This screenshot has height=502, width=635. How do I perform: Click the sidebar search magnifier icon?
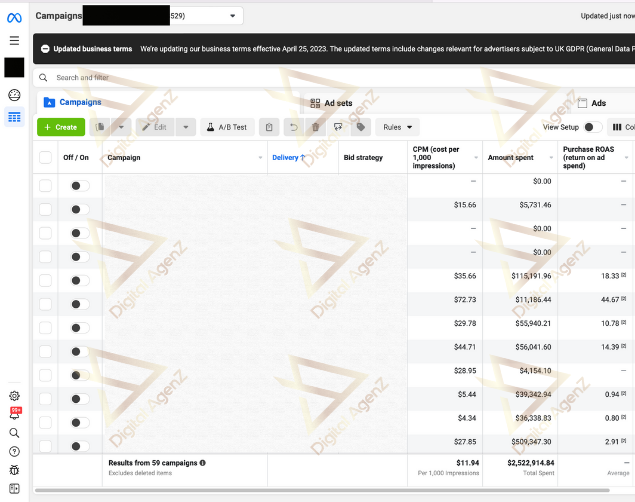14,433
